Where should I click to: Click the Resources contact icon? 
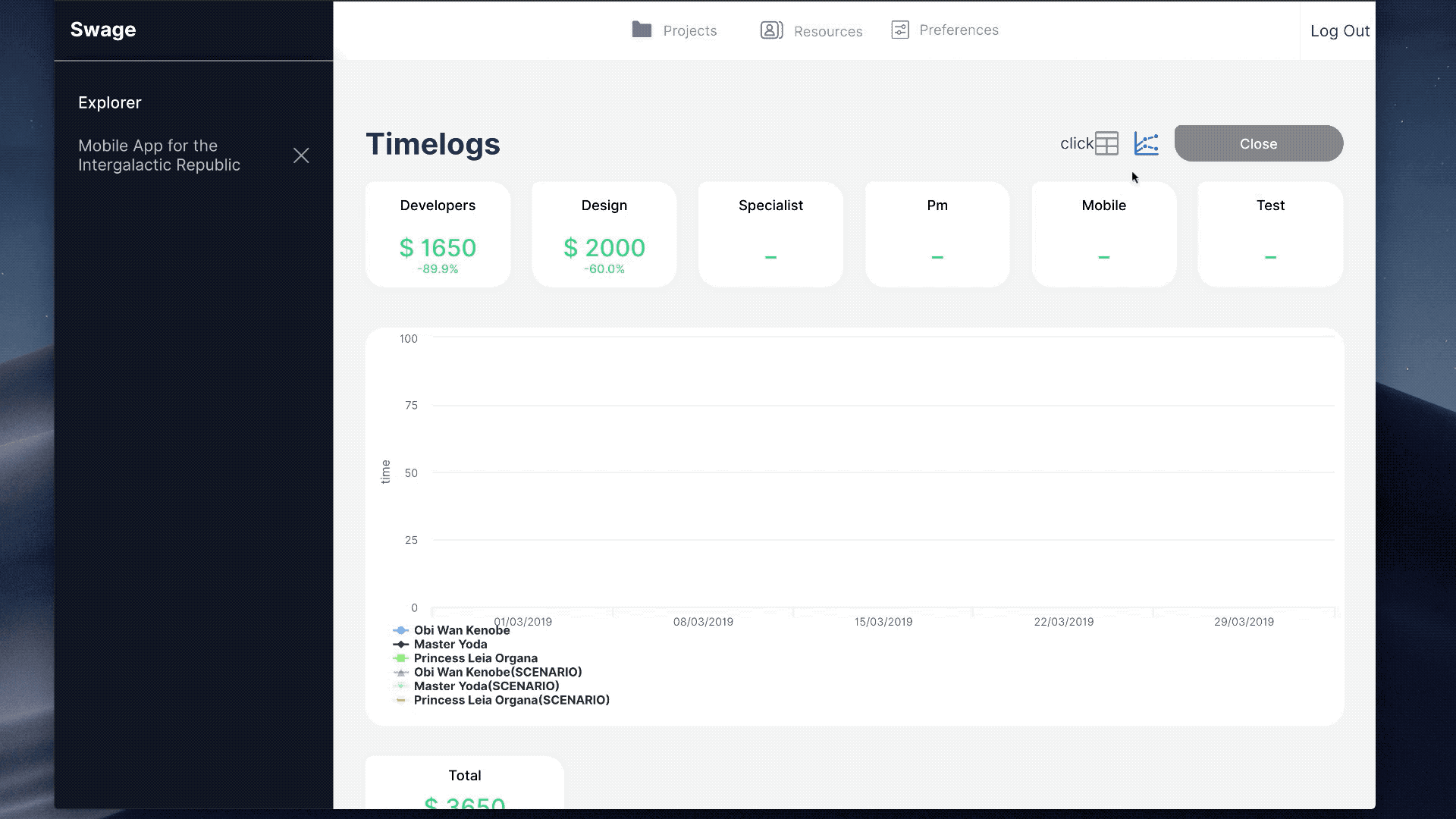(771, 30)
